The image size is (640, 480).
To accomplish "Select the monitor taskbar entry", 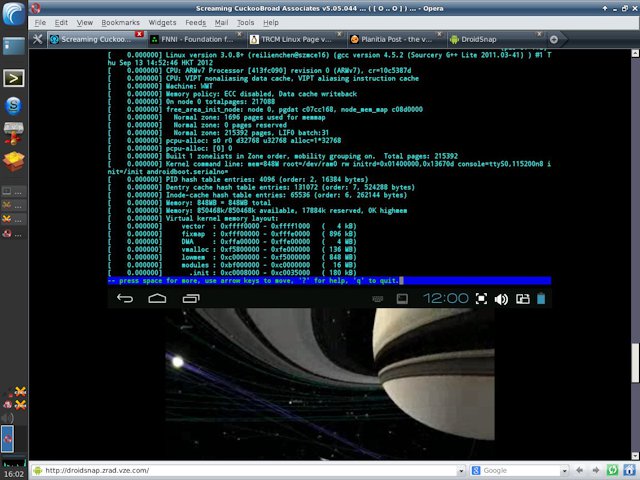I will click(13, 191).
